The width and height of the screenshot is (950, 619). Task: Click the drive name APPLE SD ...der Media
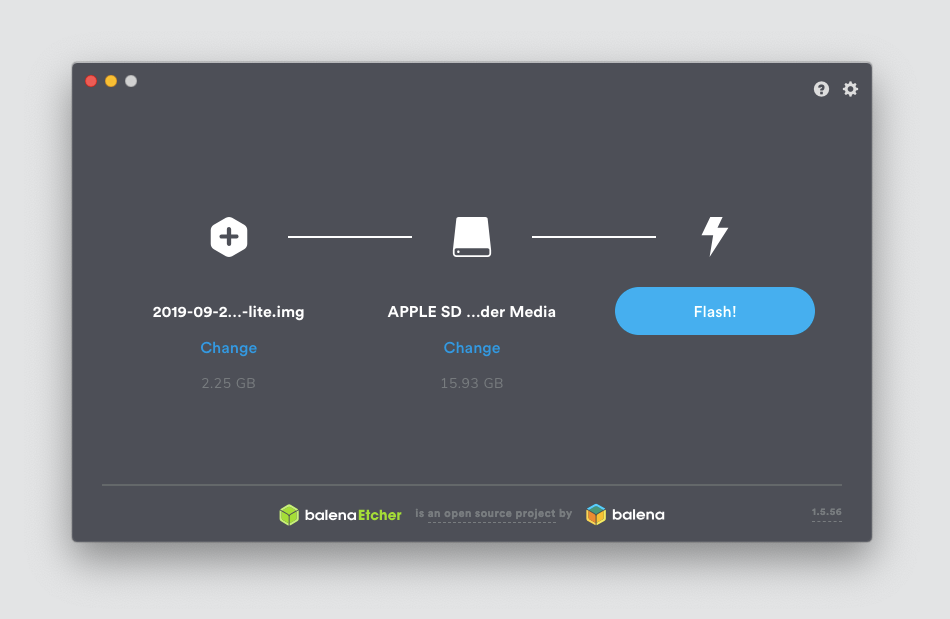click(472, 312)
